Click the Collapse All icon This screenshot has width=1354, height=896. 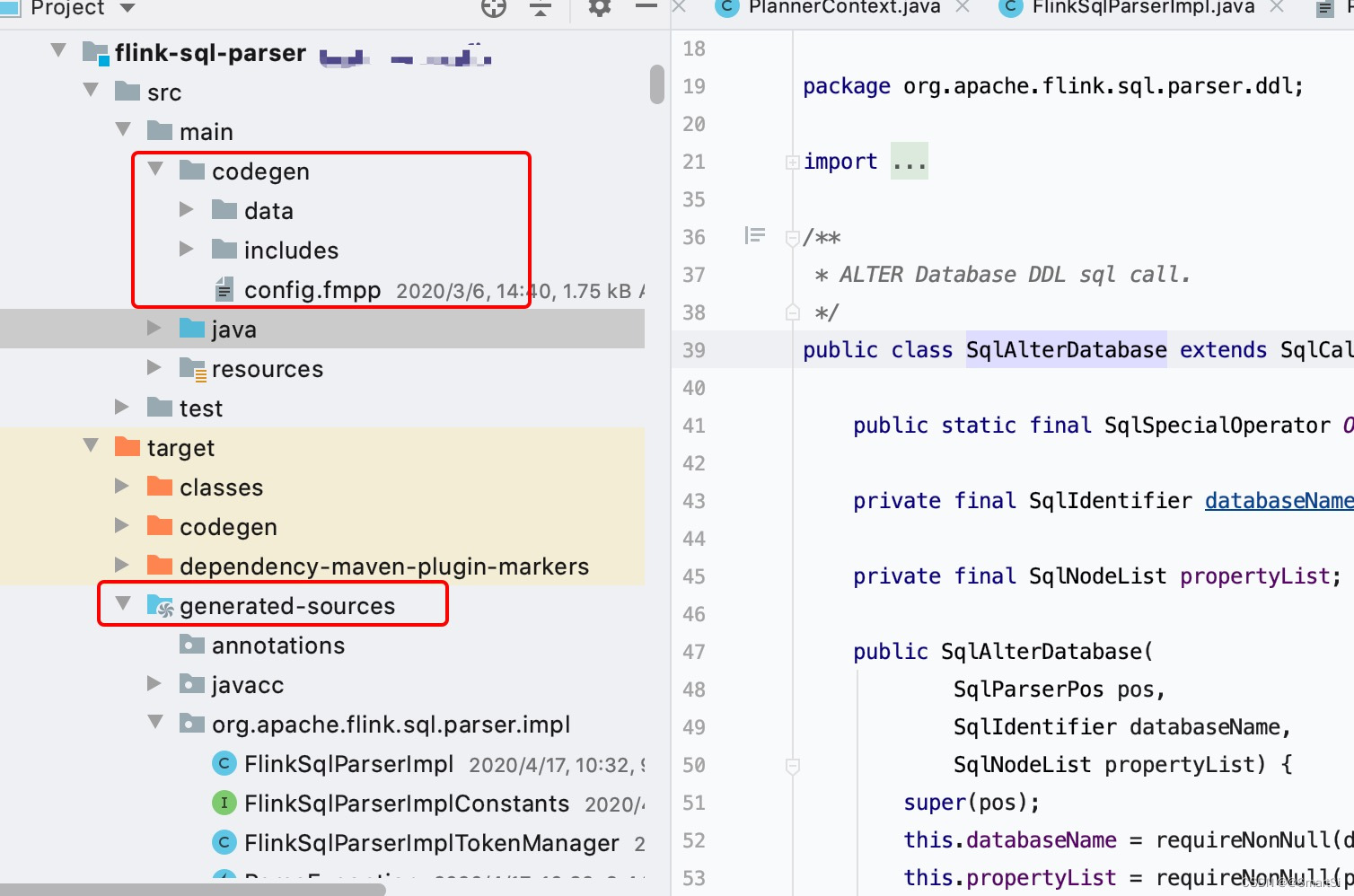pos(541,8)
